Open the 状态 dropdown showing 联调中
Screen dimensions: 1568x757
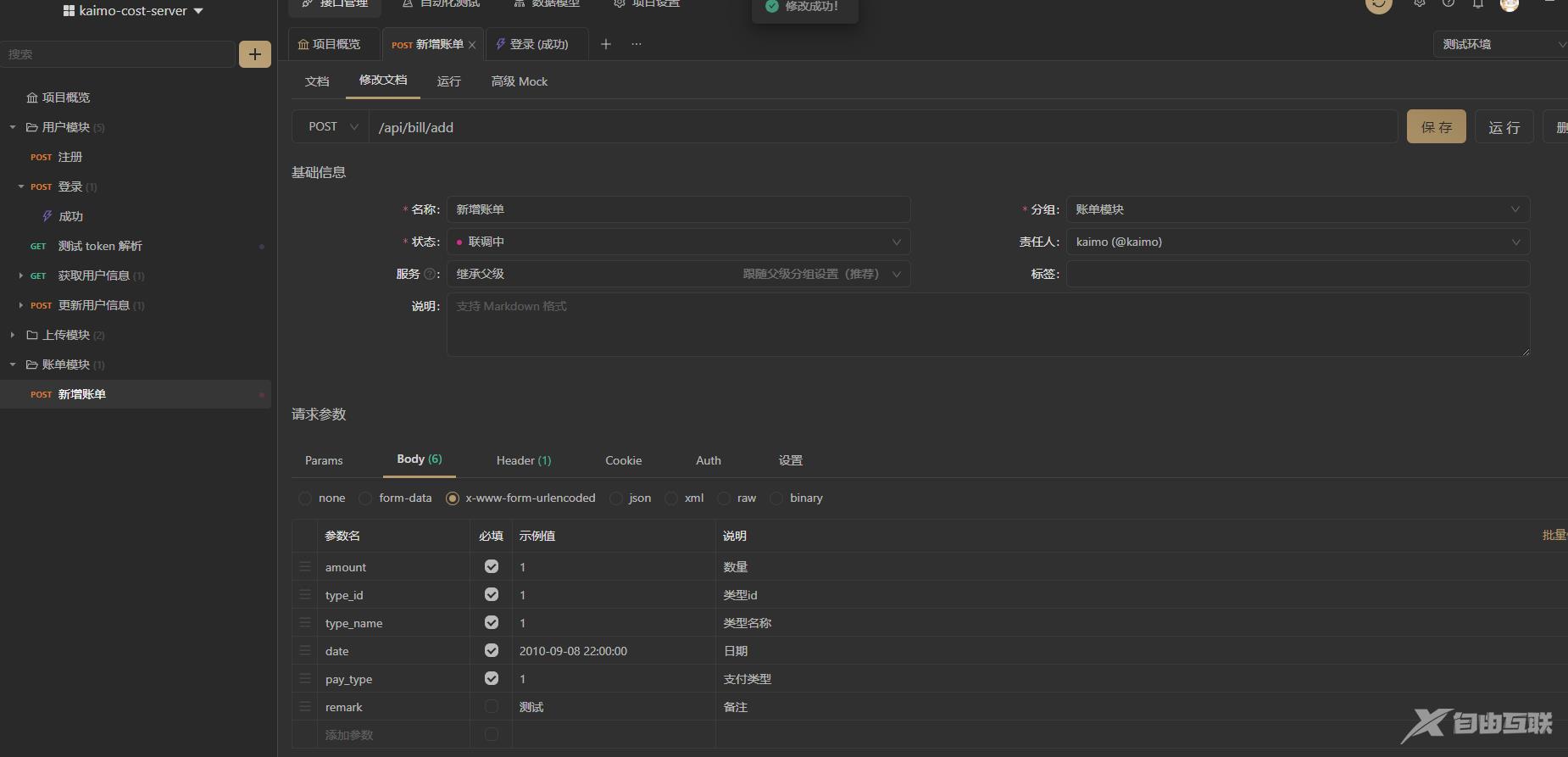(678, 242)
